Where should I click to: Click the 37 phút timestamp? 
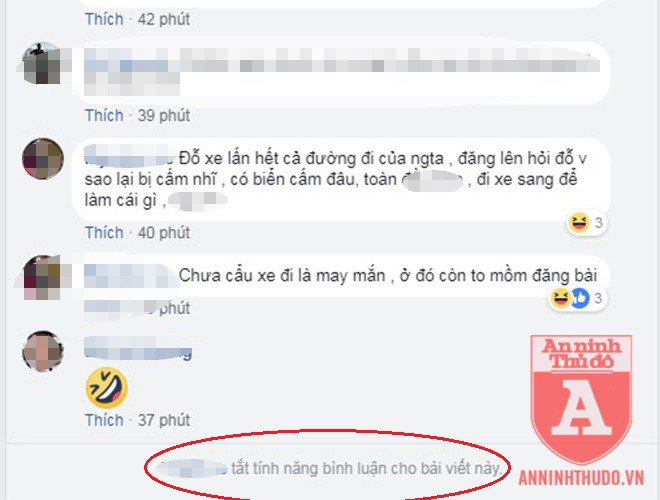click(164, 420)
